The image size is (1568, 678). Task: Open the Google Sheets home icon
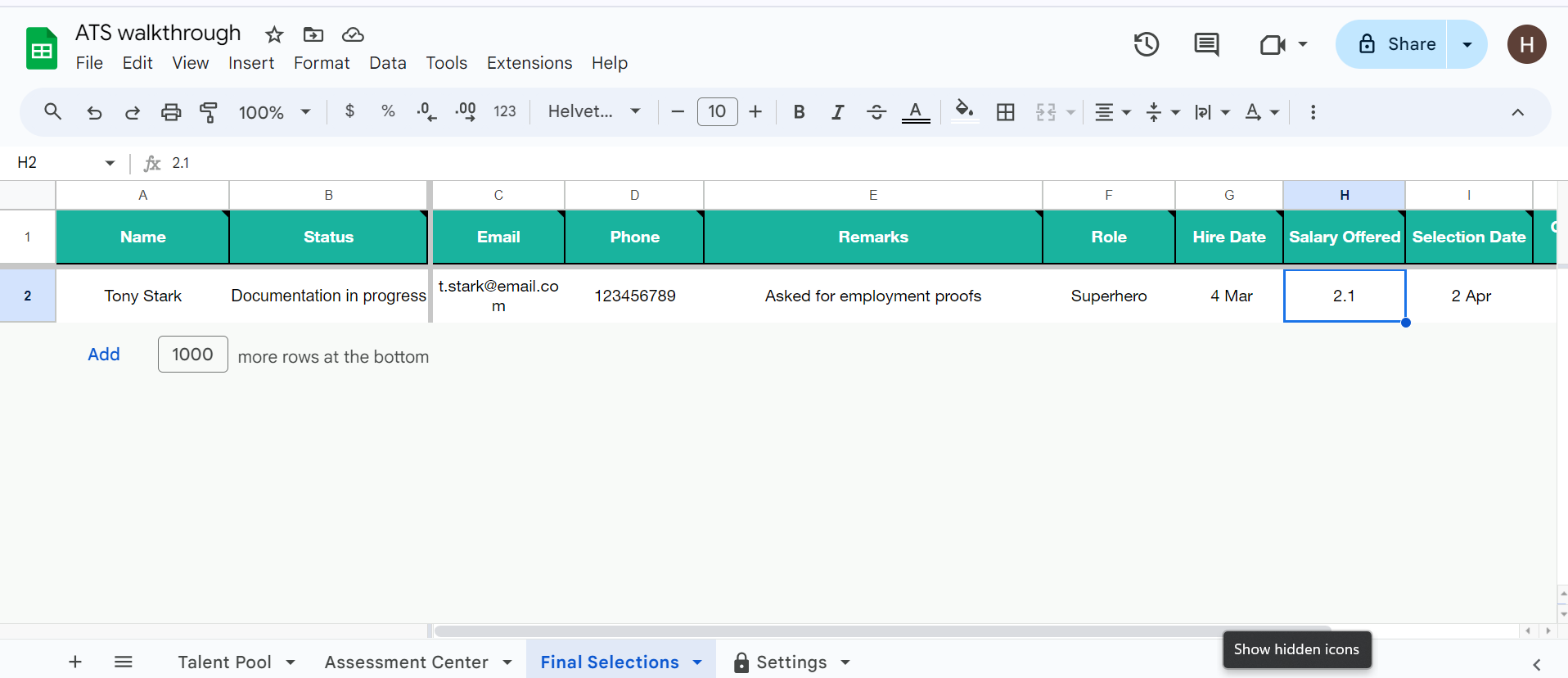(x=42, y=47)
